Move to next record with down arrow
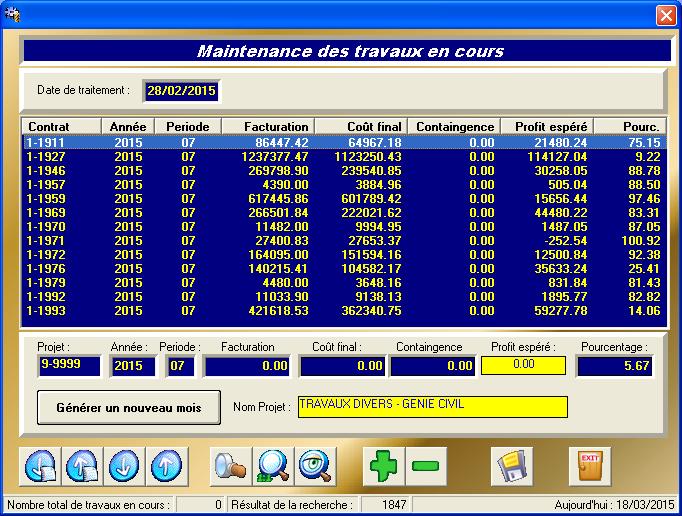The height and width of the screenshot is (516, 682). [125, 466]
